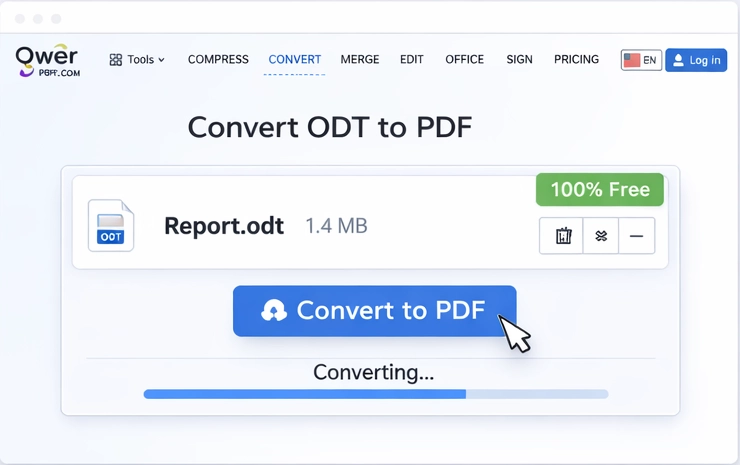The image size is (740, 465).
Task: Click the 1.4 MB file size text
Action: tap(336, 226)
